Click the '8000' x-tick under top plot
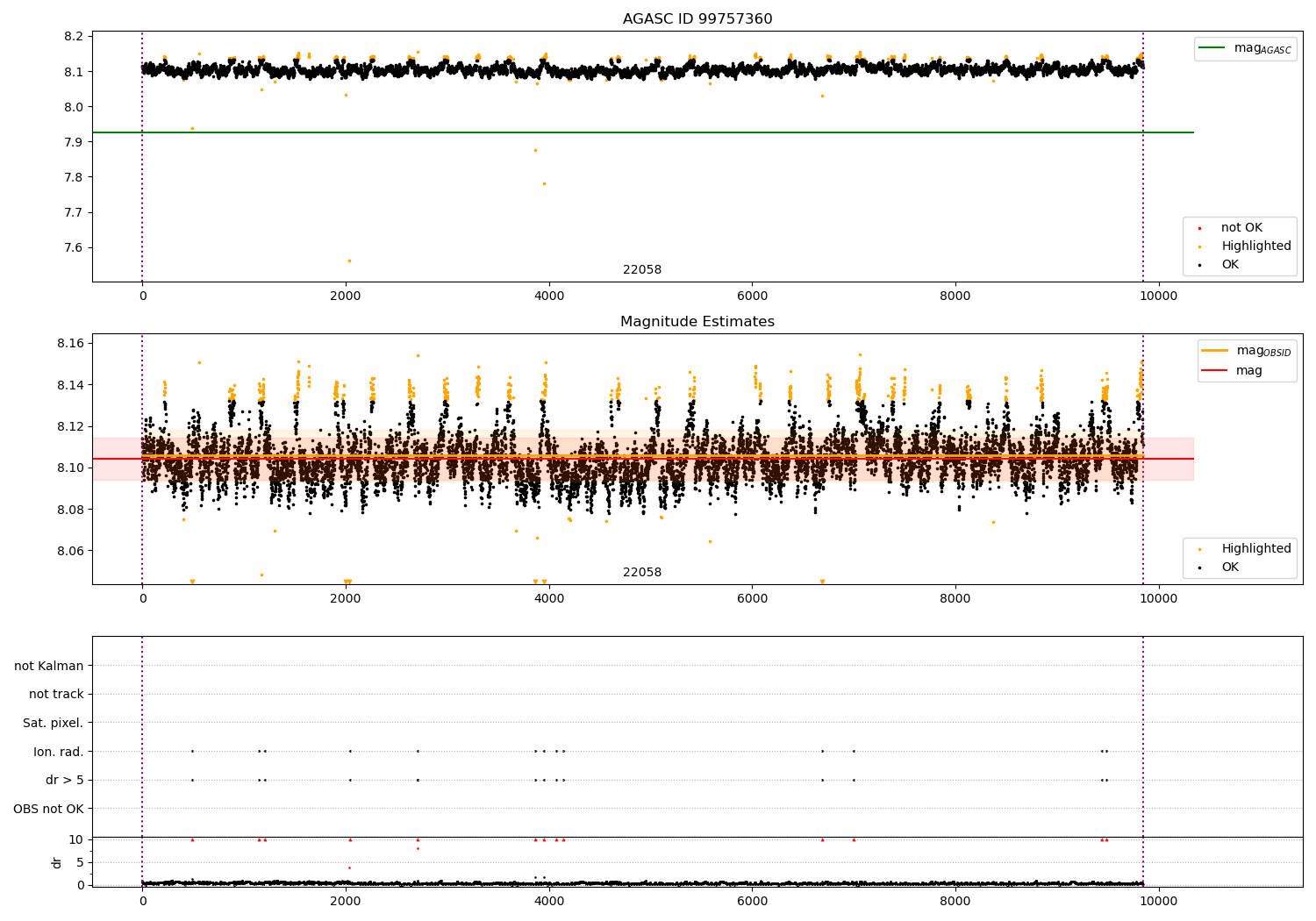 point(955,296)
